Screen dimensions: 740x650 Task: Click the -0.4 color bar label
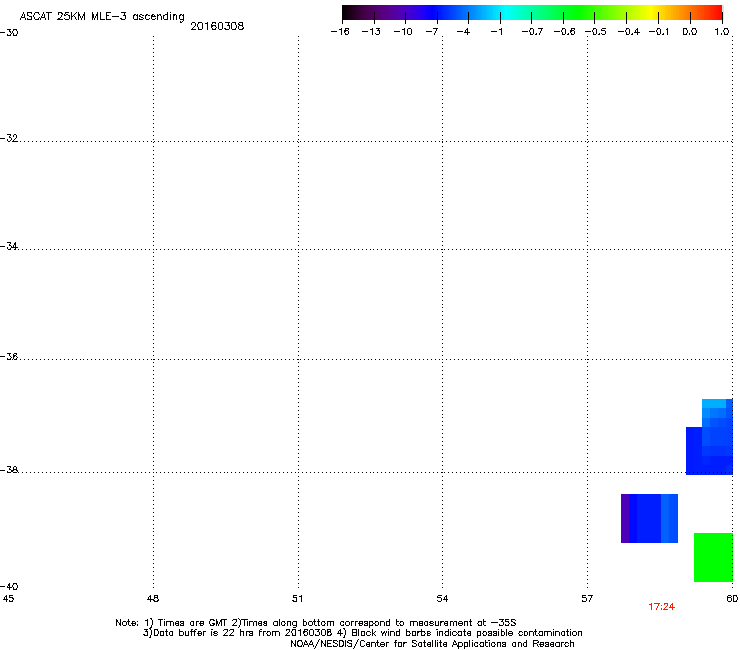(629, 32)
